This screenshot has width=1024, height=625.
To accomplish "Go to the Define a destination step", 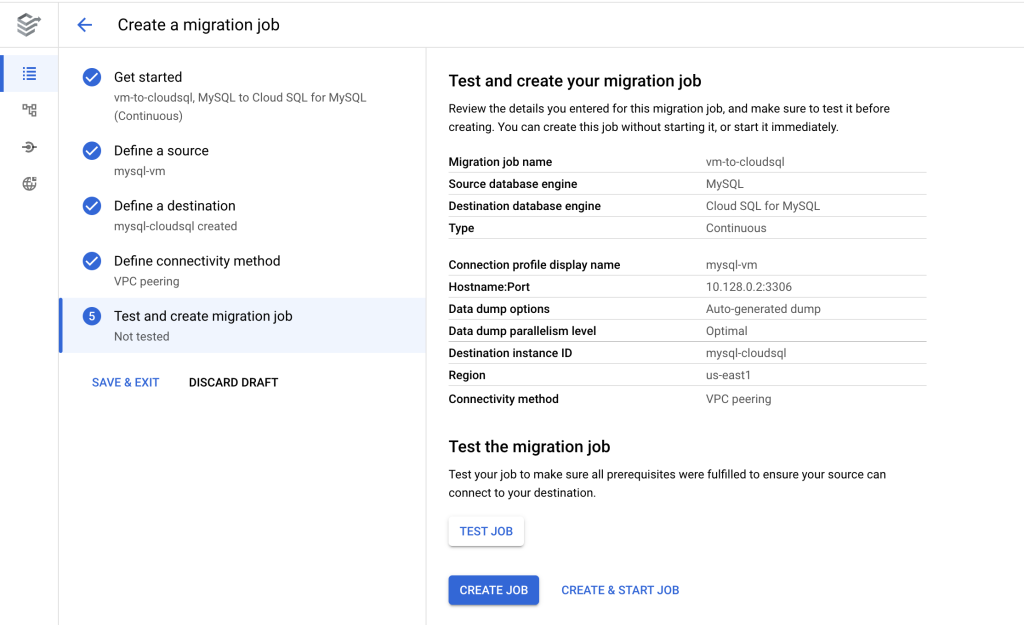I will [x=174, y=206].
